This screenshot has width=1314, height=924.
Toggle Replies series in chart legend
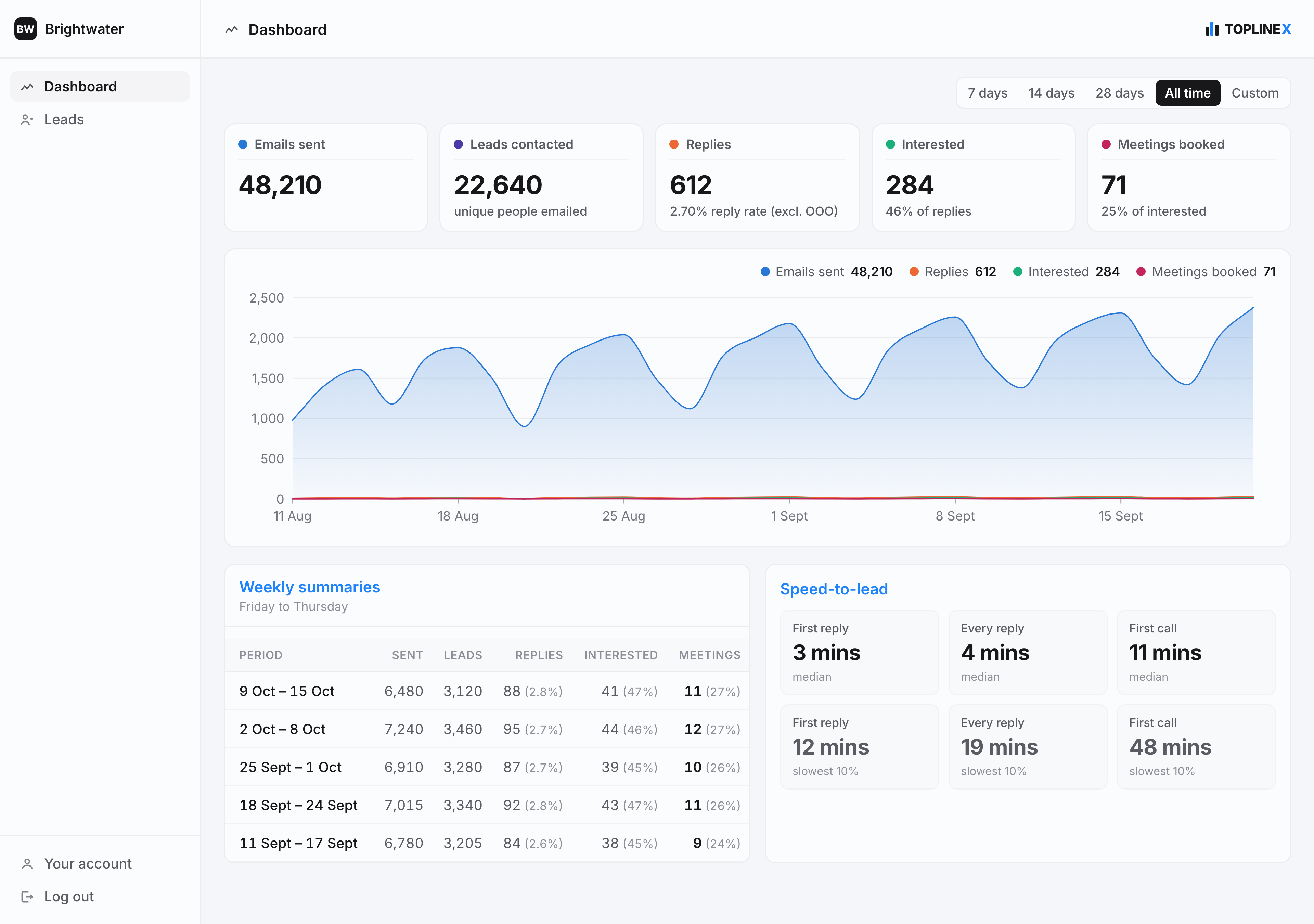click(x=953, y=272)
